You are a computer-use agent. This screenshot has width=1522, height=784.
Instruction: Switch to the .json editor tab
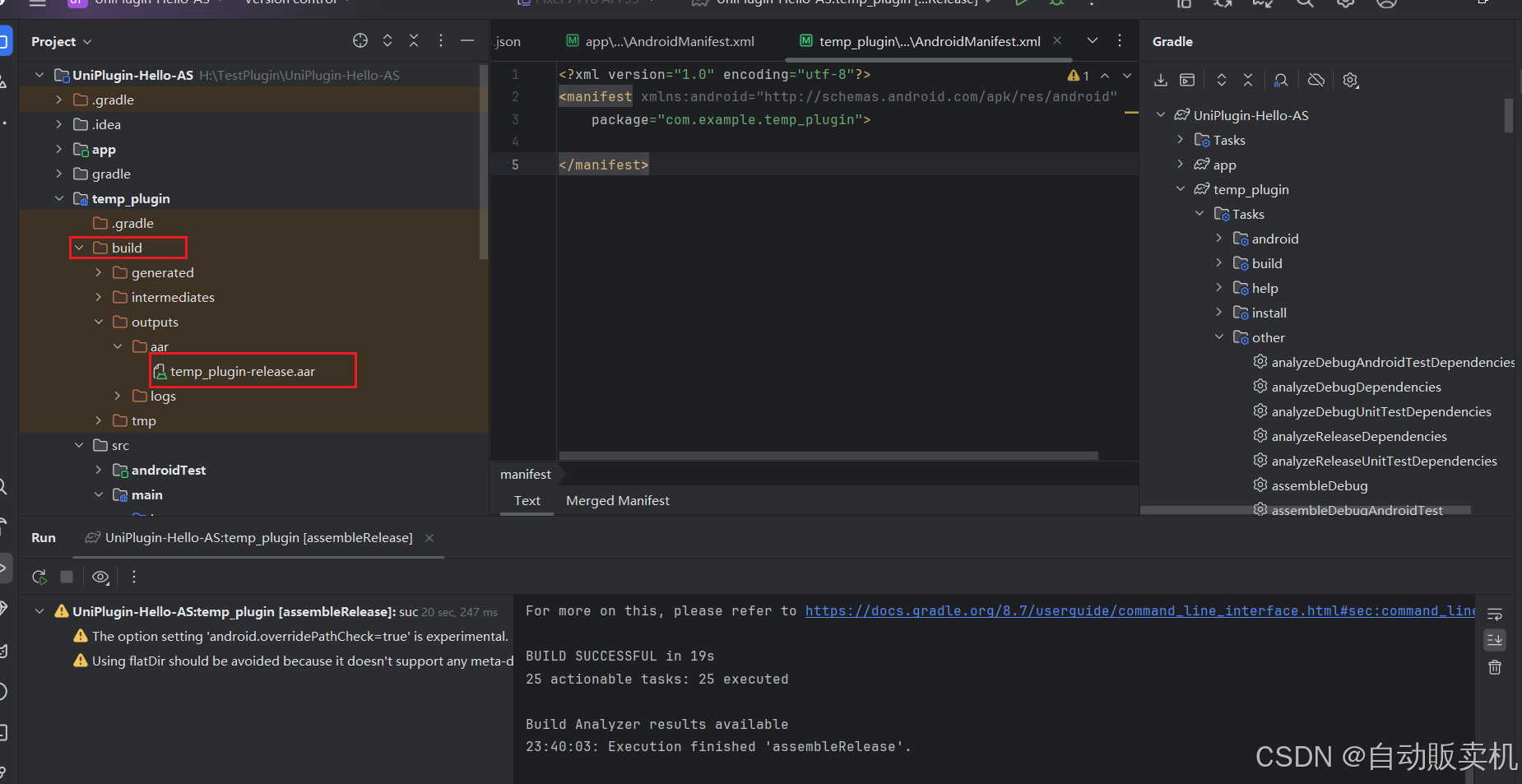[508, 41]
